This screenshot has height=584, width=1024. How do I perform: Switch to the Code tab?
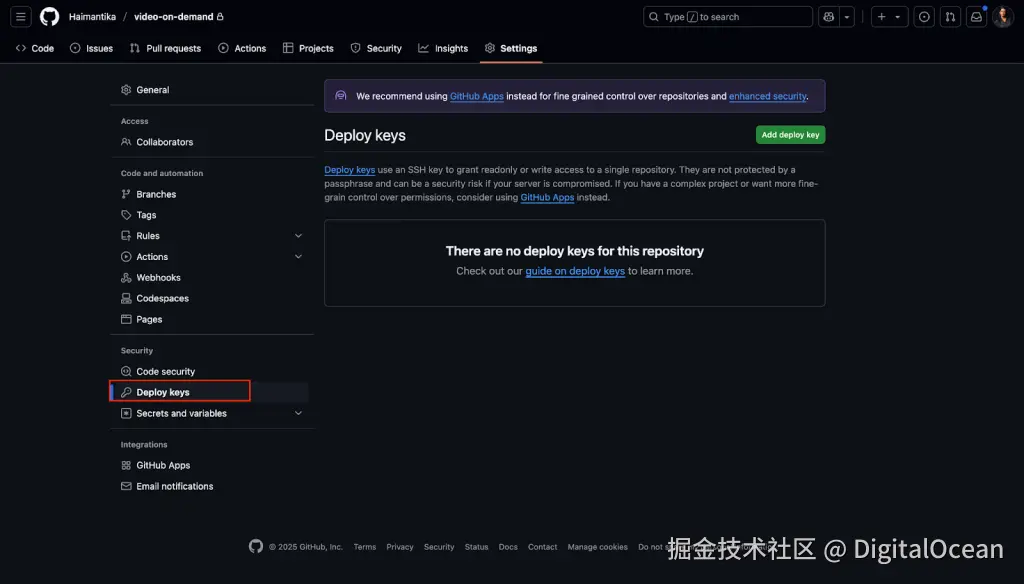pos(35,48)
